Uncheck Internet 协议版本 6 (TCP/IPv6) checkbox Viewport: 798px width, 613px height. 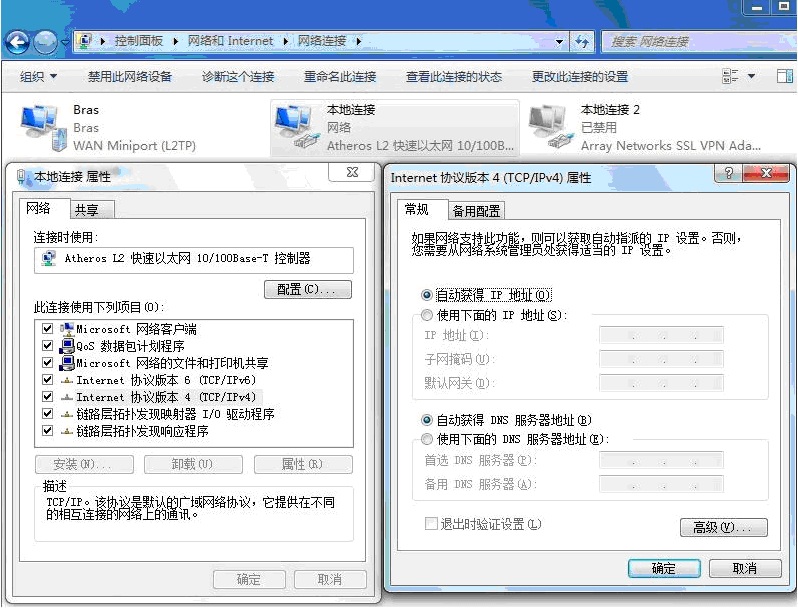coord(47,380)
